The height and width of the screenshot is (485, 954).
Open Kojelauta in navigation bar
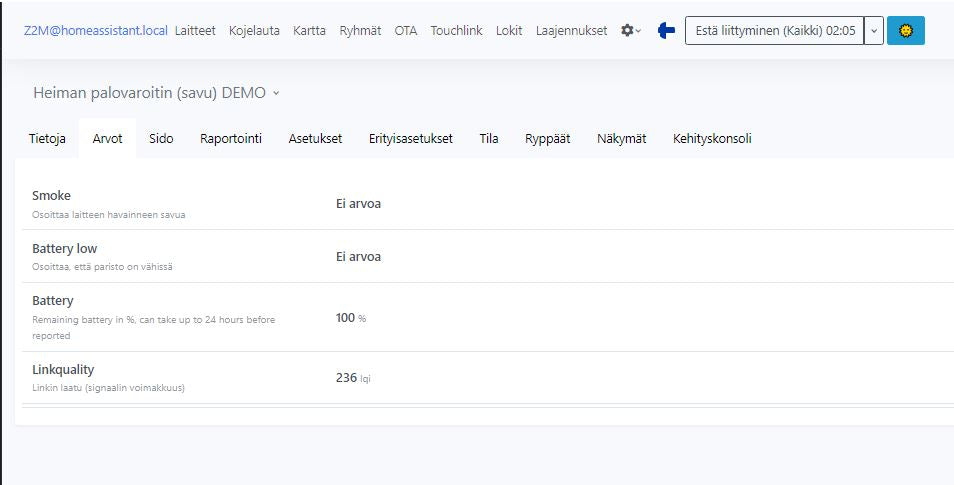point(254,30)
